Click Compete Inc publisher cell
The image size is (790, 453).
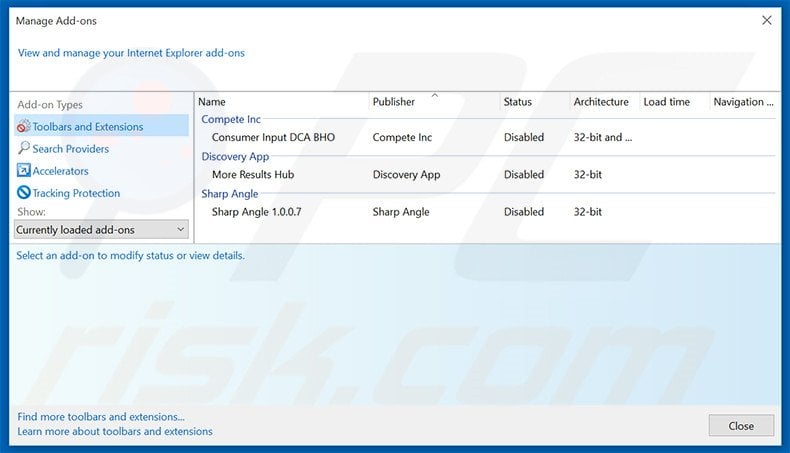(x=402, y=137)
